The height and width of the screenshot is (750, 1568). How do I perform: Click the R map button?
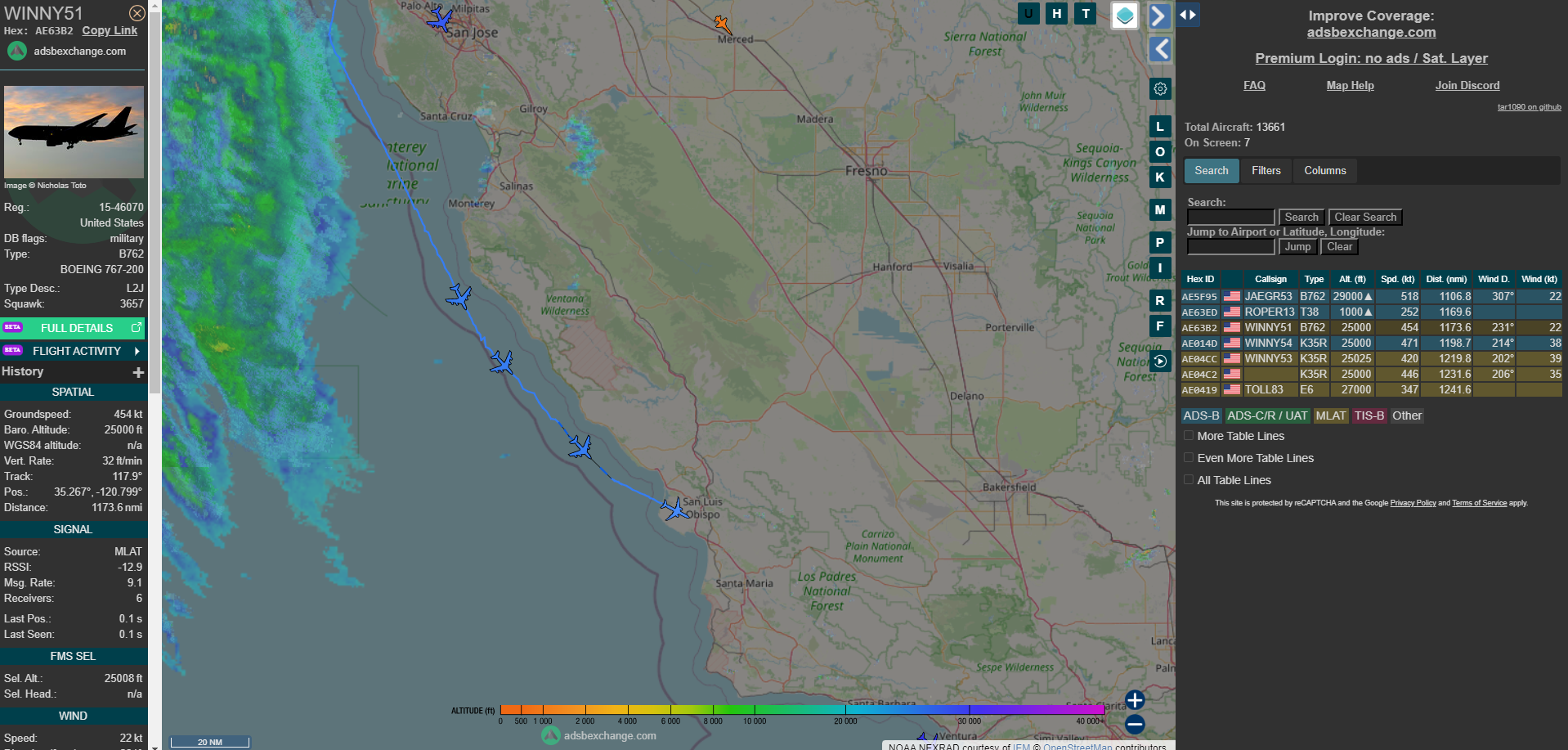[1160, 301]
